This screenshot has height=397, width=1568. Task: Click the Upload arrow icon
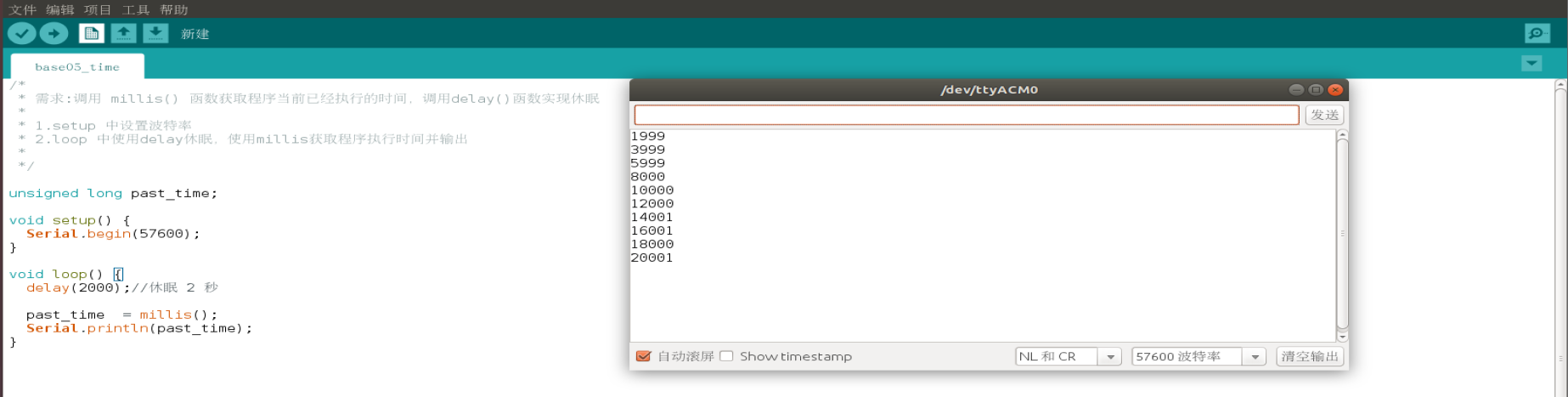click(54, 33)
